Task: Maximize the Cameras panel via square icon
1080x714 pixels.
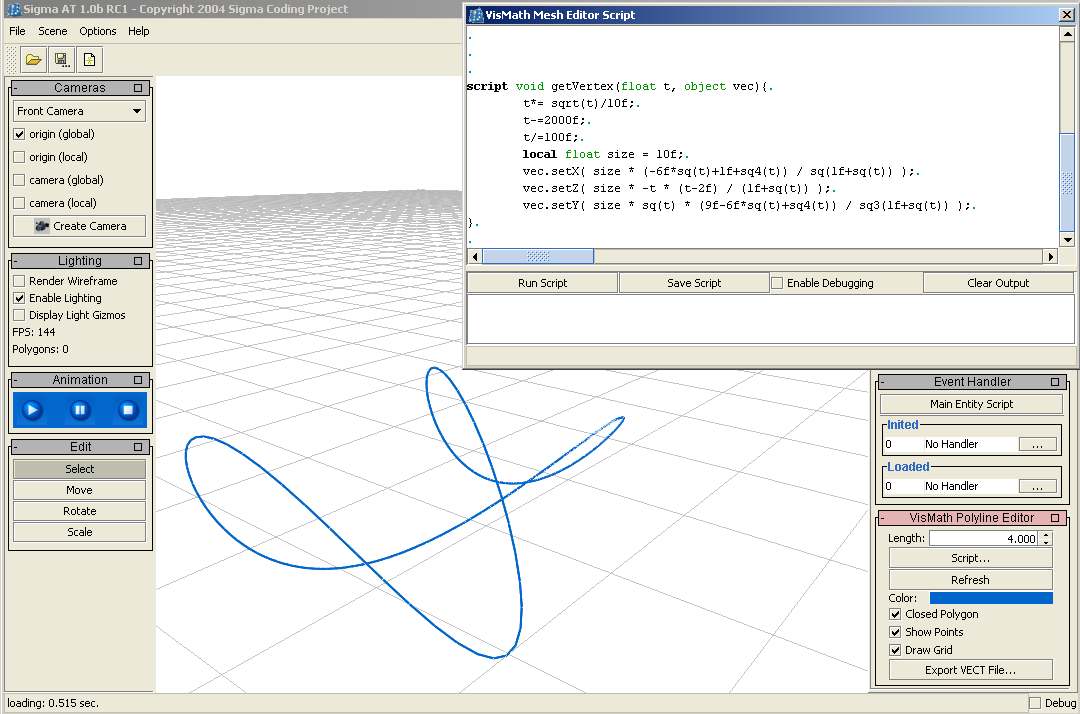Action: 138,88
